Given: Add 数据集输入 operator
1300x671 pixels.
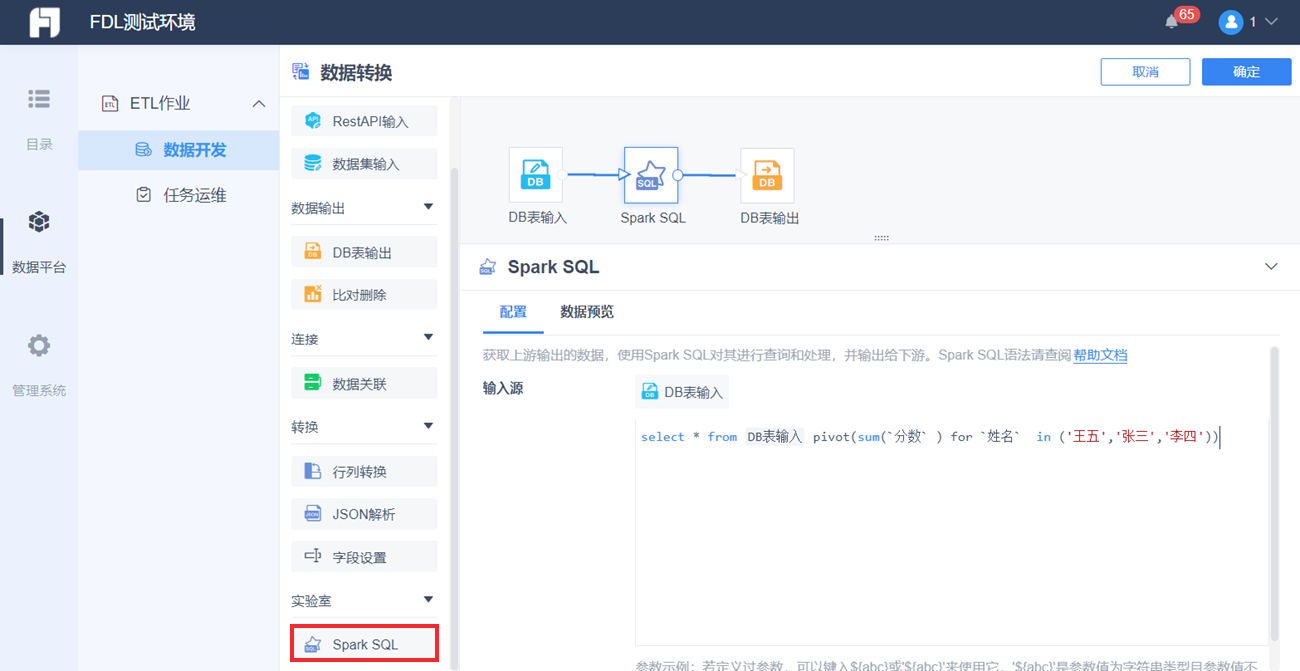Looking at the screenshot, I should click(x=364, y=163).
